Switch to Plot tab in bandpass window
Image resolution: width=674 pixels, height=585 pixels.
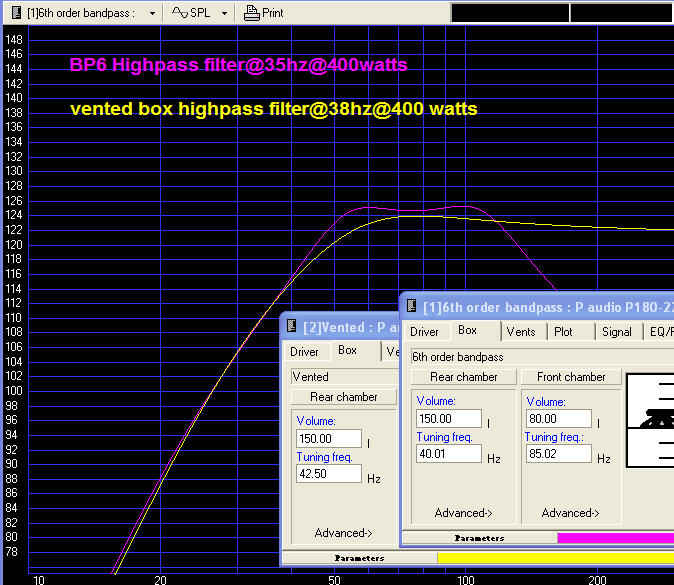coord(563,332)
